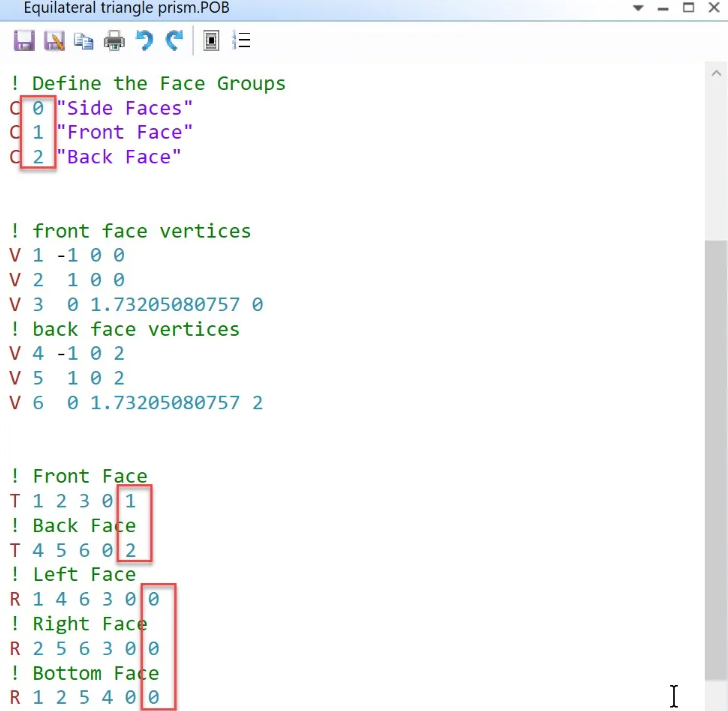Click the Copy icon in toolbar
Image resolution: width=728 pixels, height=711 pixels.
(x=84, y=41)
